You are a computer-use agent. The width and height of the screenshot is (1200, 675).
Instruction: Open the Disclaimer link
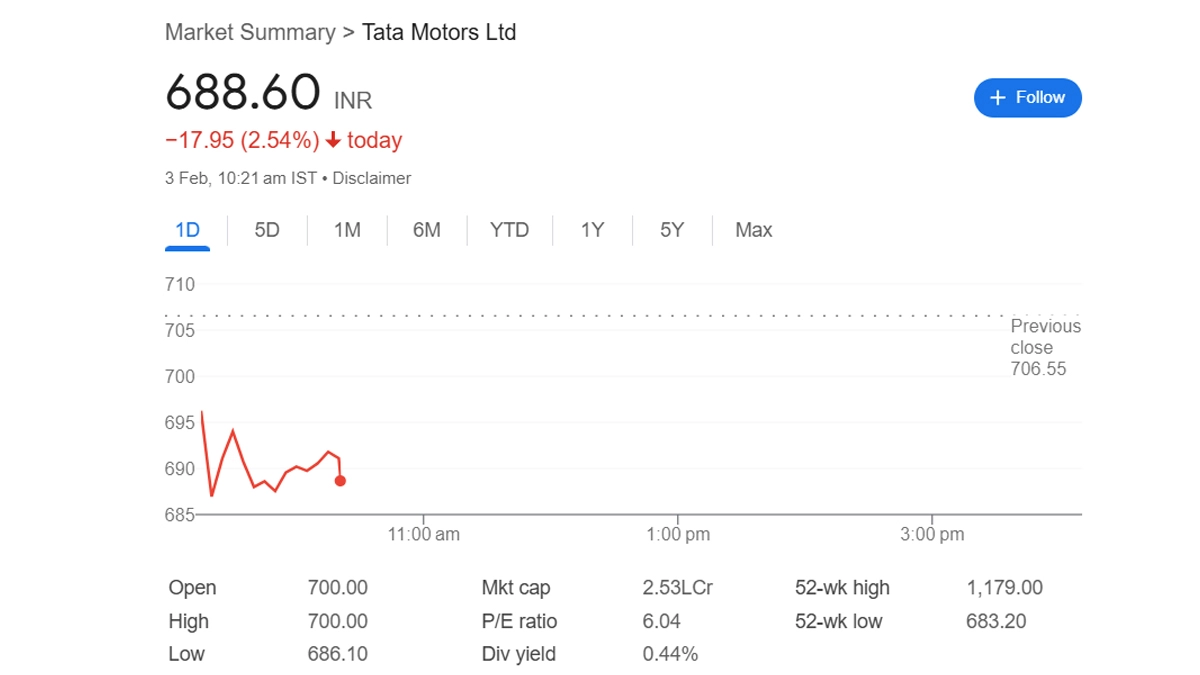(372, 178)
